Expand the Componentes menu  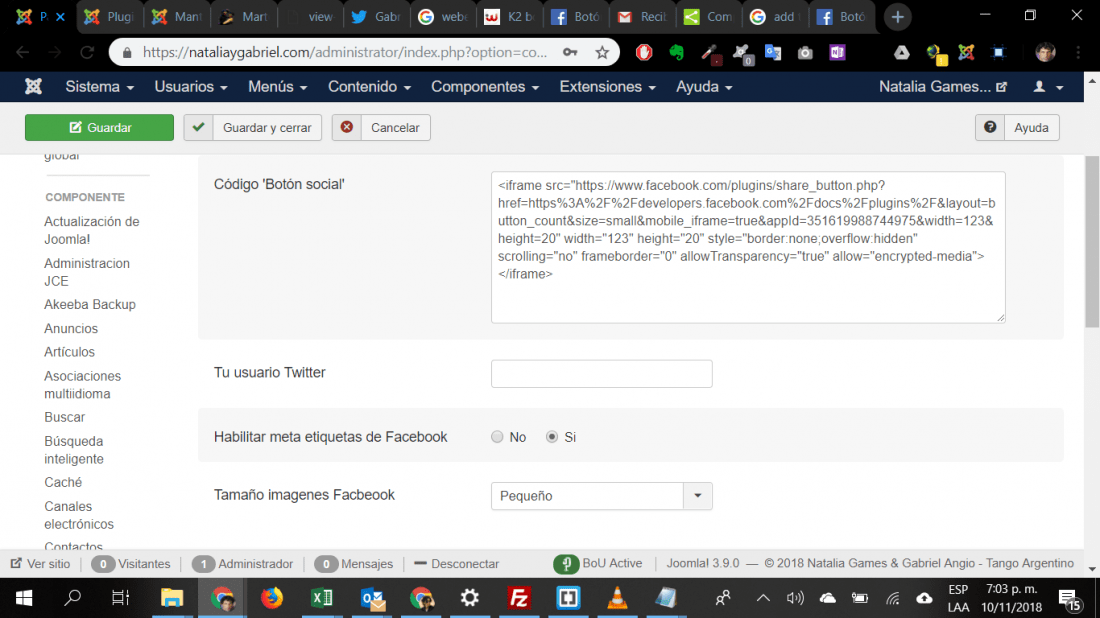pos(485,87)
